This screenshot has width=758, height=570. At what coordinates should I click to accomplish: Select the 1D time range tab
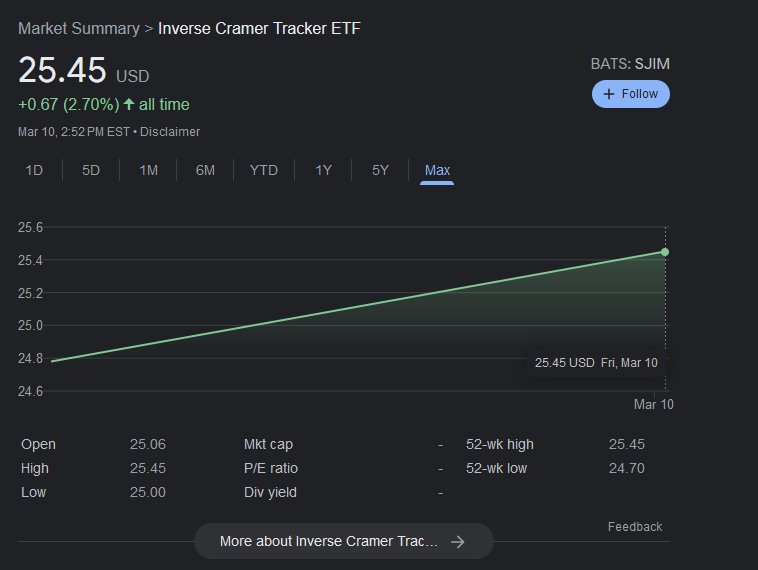pos(34,170)
